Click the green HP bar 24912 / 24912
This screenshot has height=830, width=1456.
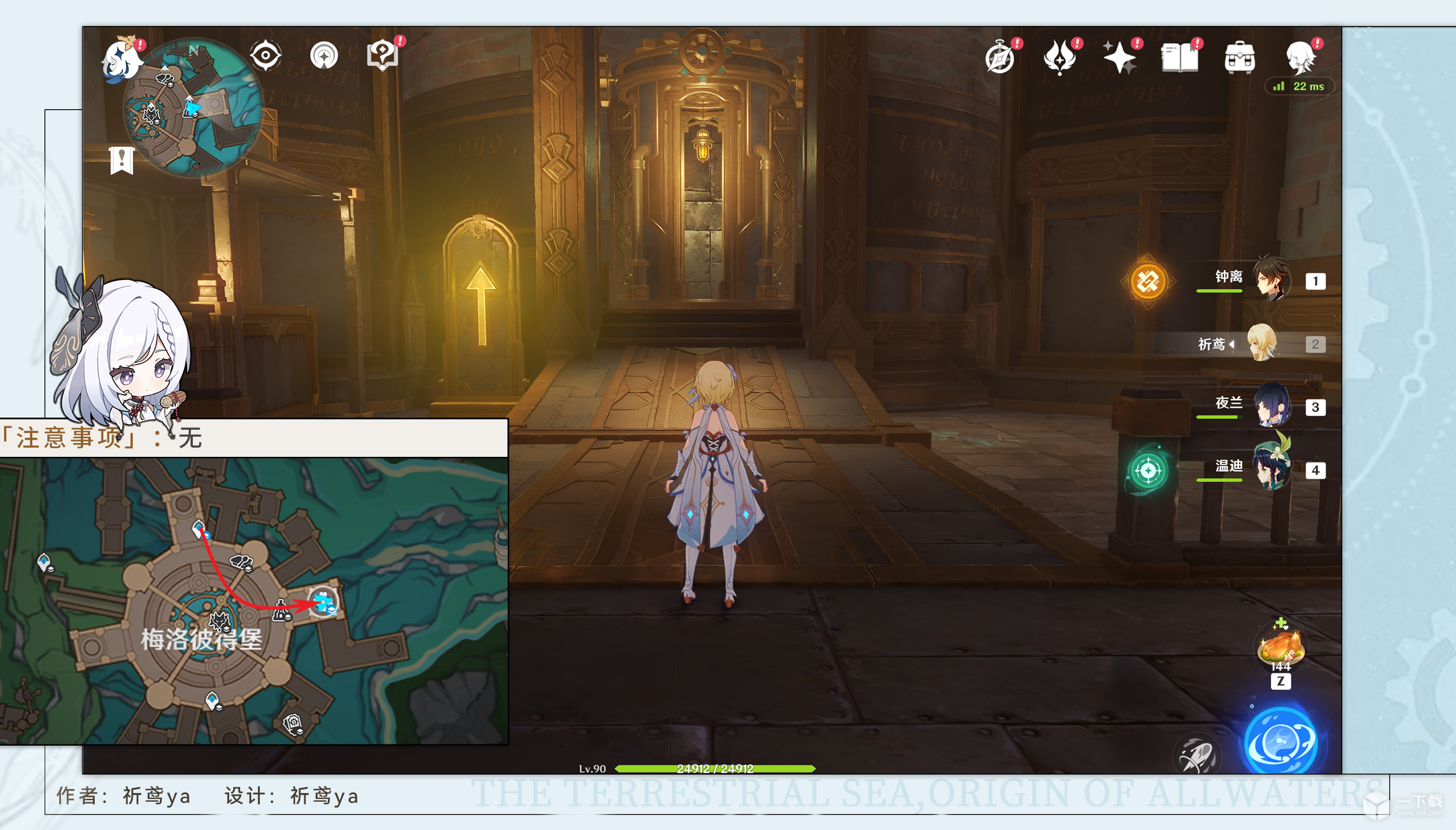[715, 769]
